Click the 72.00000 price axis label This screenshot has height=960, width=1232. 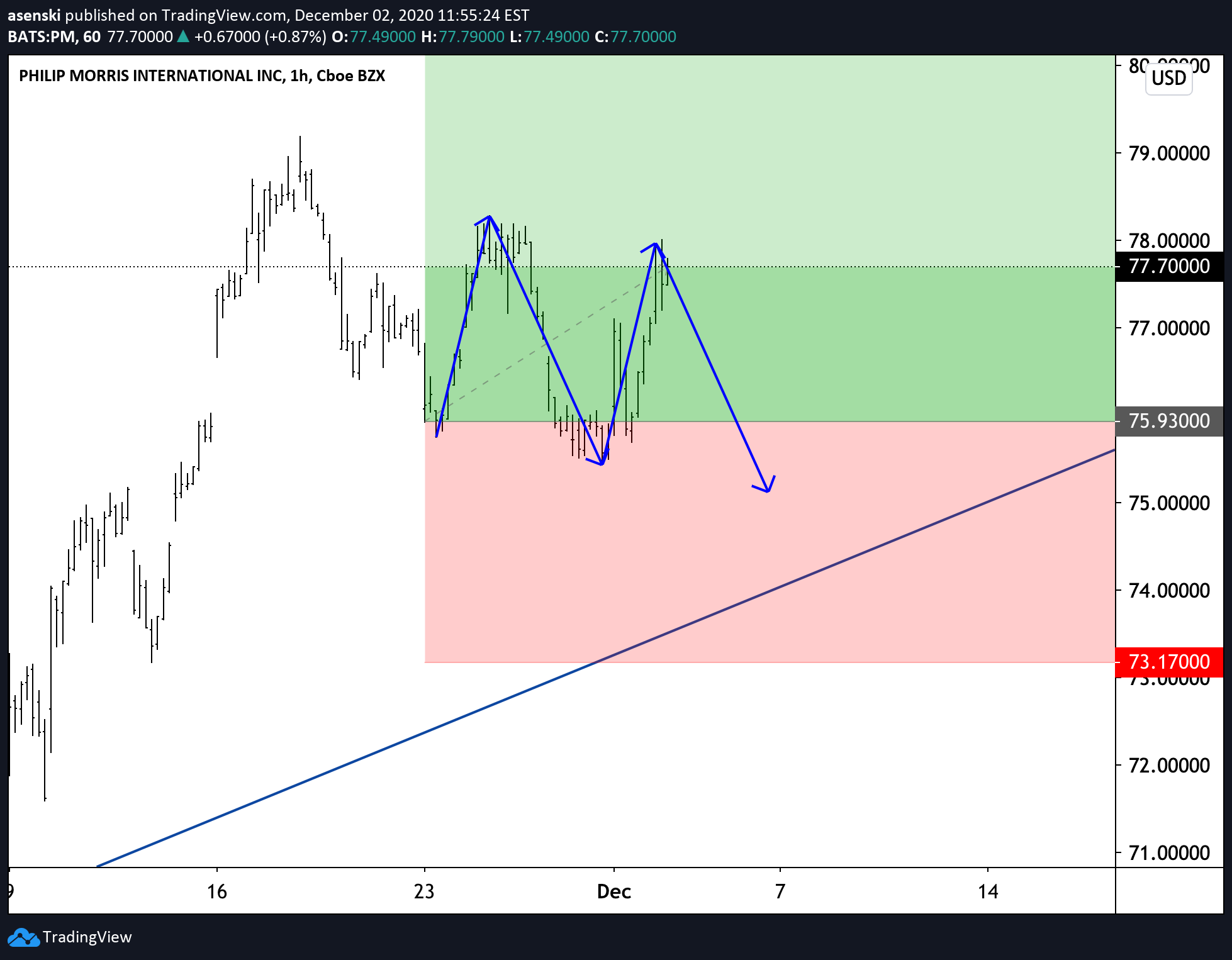[x=1169, y=766]
